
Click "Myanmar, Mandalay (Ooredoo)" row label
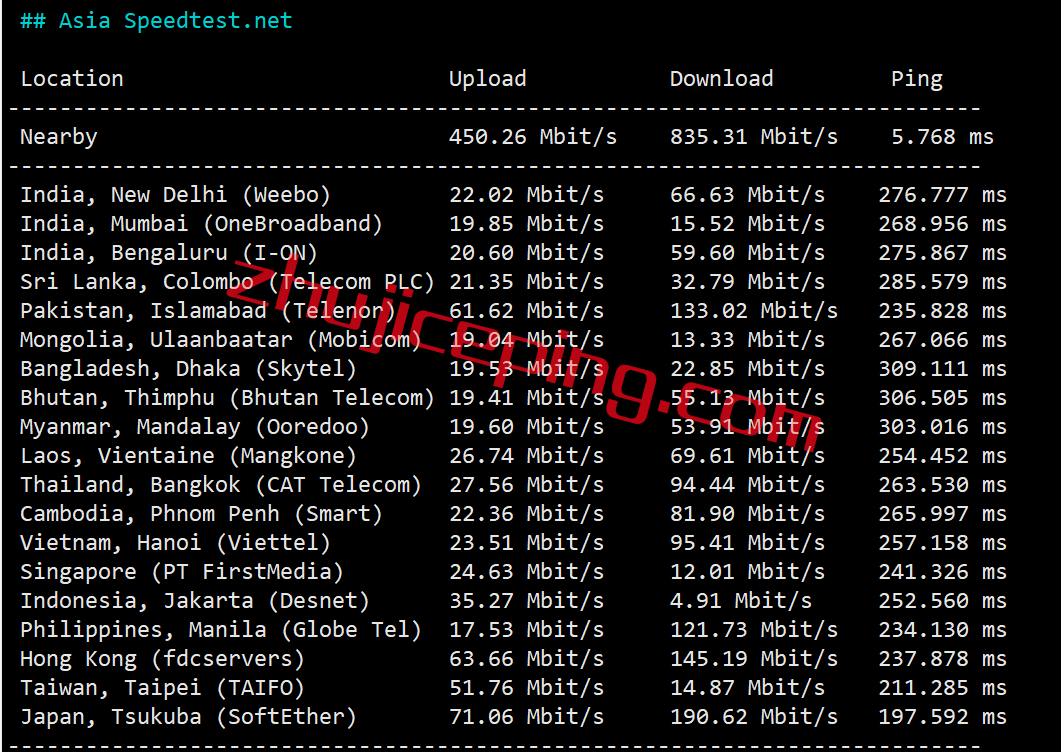pyautogui.click(x=195, y=428)
